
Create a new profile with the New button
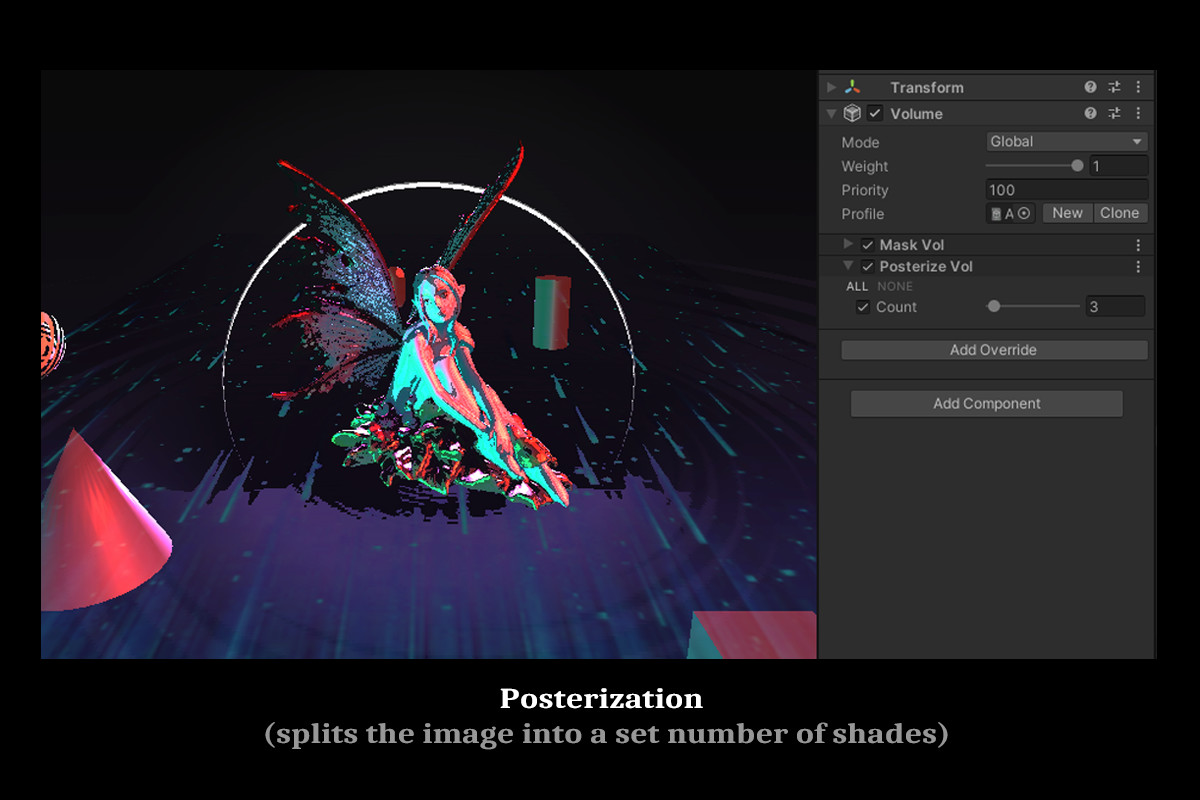[x=1067, y=212]
